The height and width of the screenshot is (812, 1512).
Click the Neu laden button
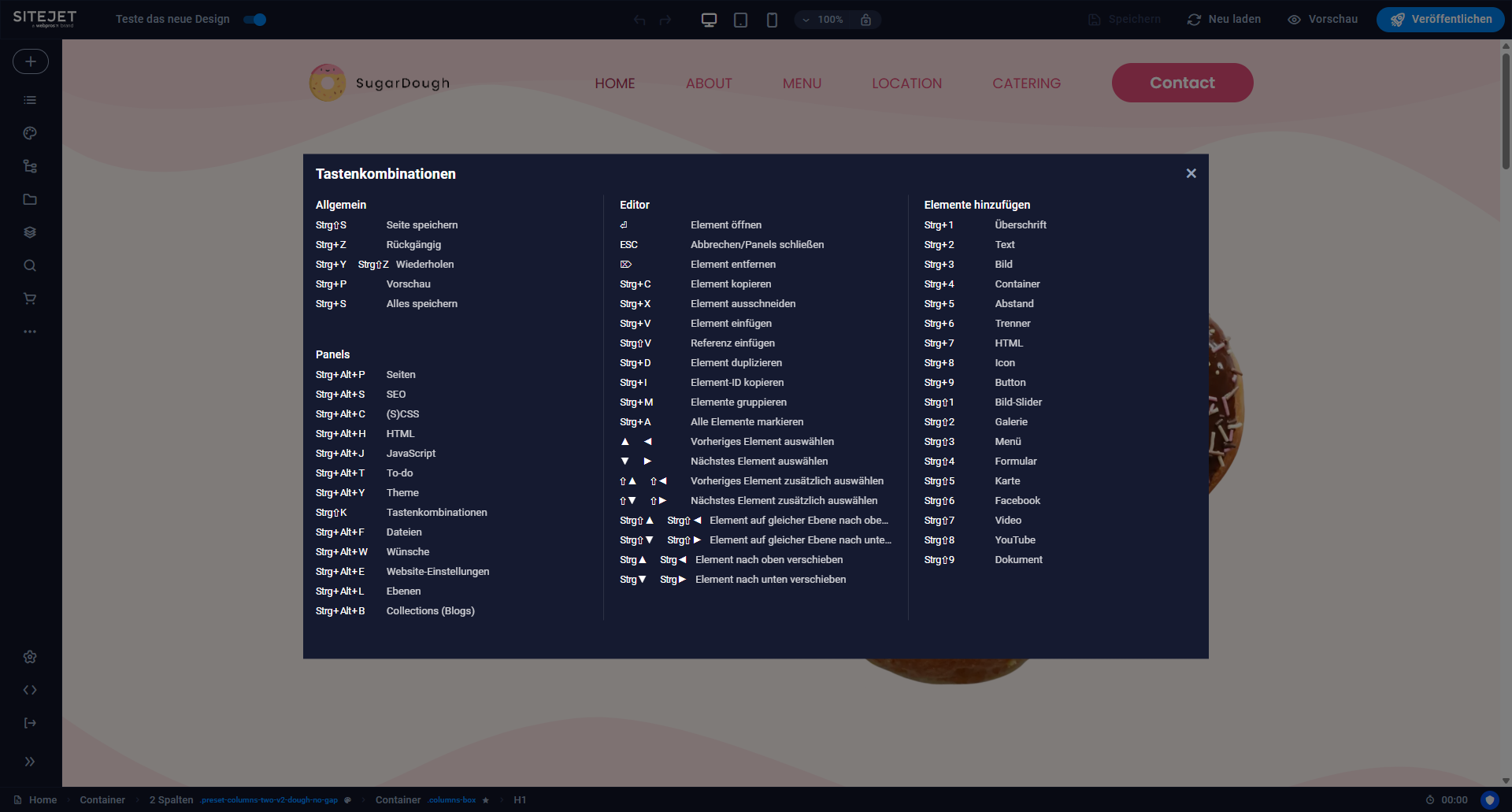click(x=1225, y=20)
